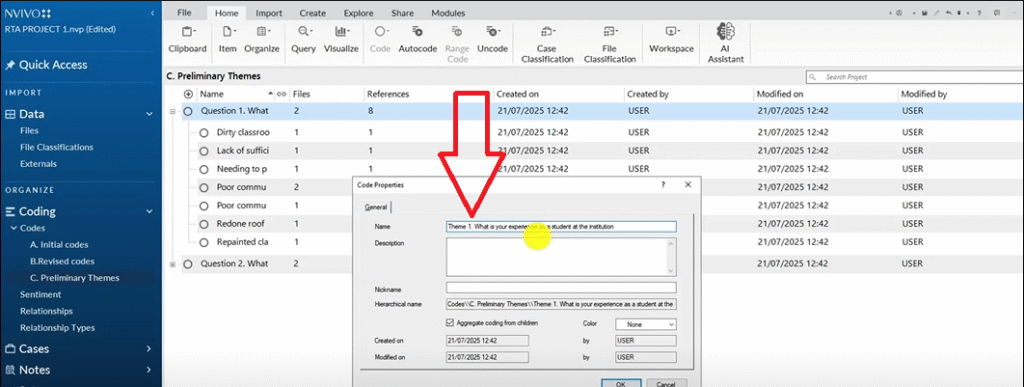1024x387 pixels.
Task: Switch to the Modules ribbon tab
Action: click(448, 13)
